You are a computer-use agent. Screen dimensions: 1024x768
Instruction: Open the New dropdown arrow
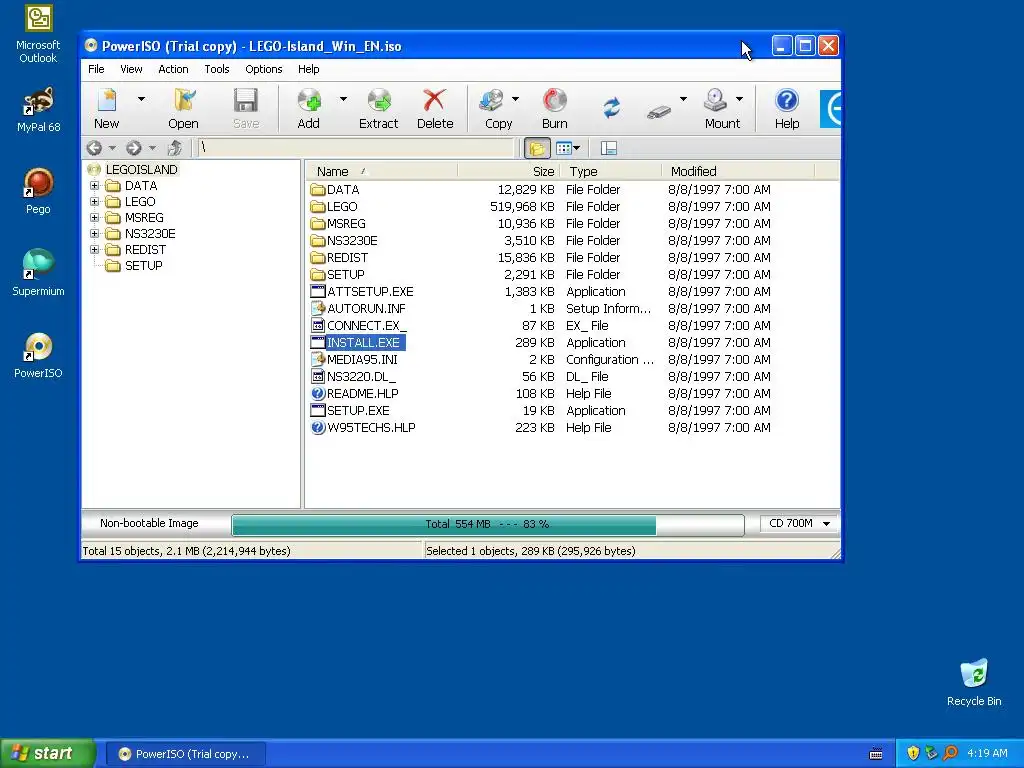pyautogui.click(x=141, y=99)
